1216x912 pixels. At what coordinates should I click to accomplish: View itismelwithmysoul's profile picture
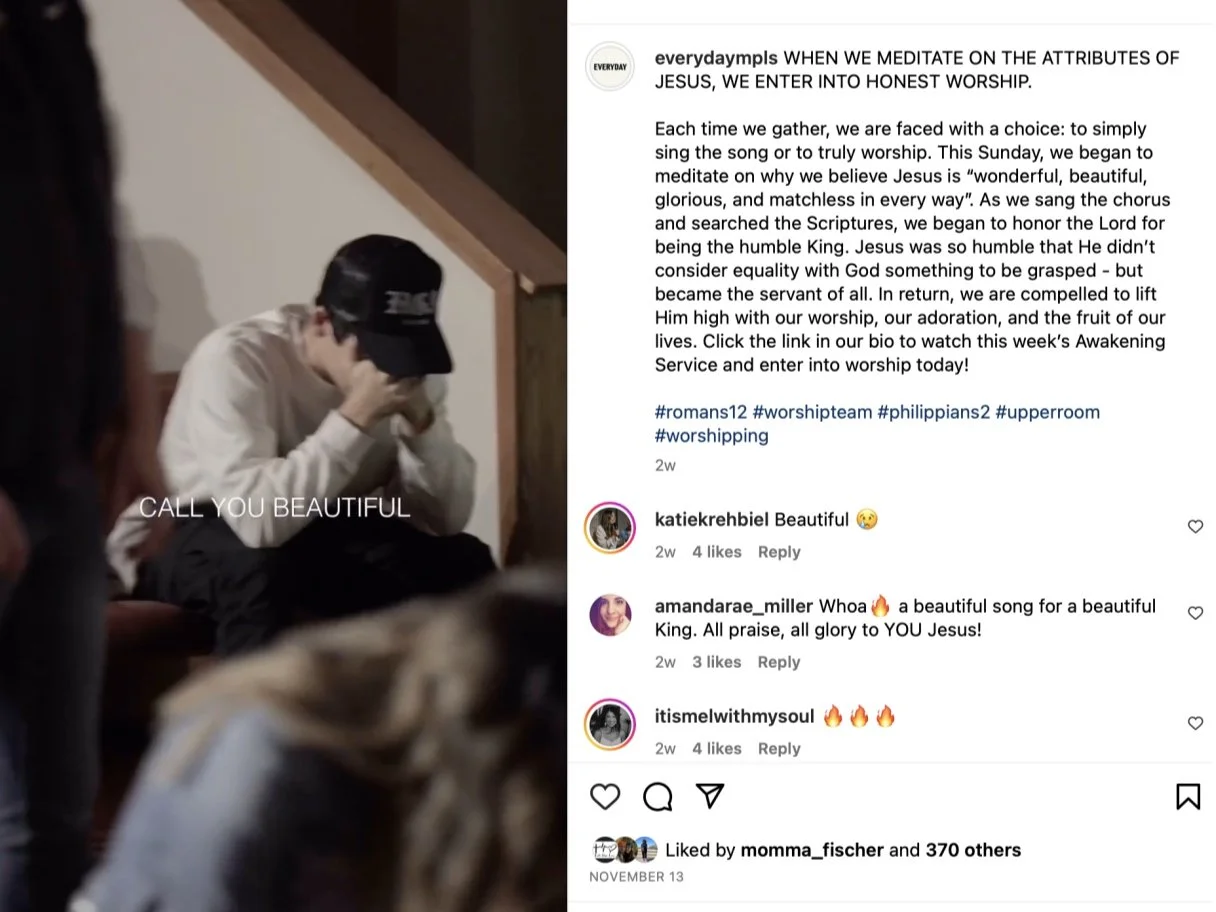tap(610, 724)
